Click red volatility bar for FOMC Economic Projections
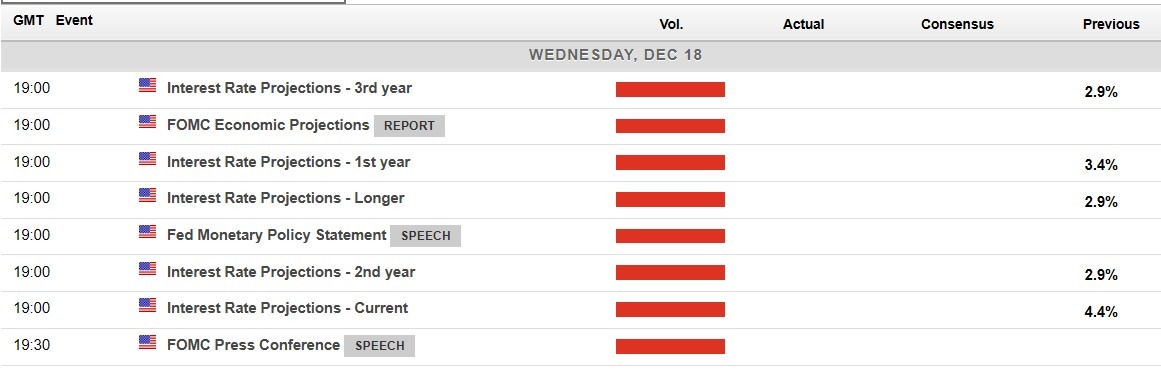1161x376 pixels. coord(670,126)
